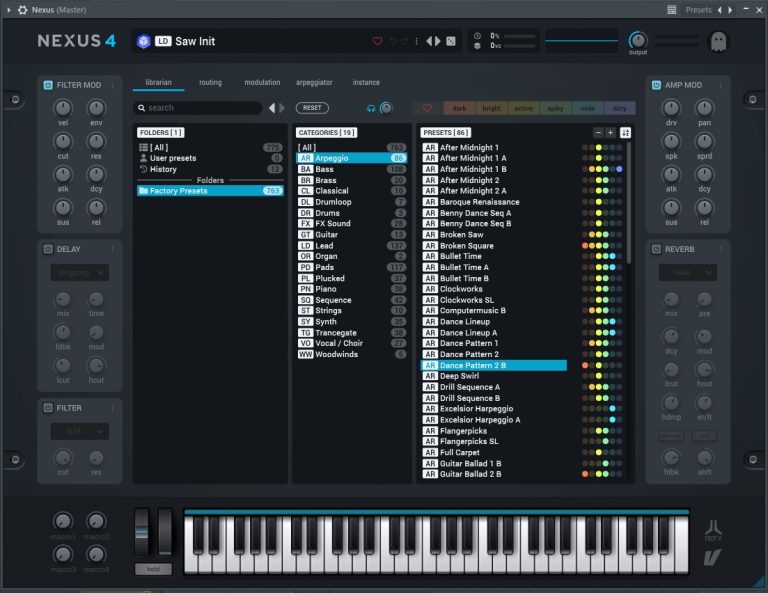The height and width of the screenshot is (593, 768).
Task: Click the plus icon in presets header
Action: (611, 132)
